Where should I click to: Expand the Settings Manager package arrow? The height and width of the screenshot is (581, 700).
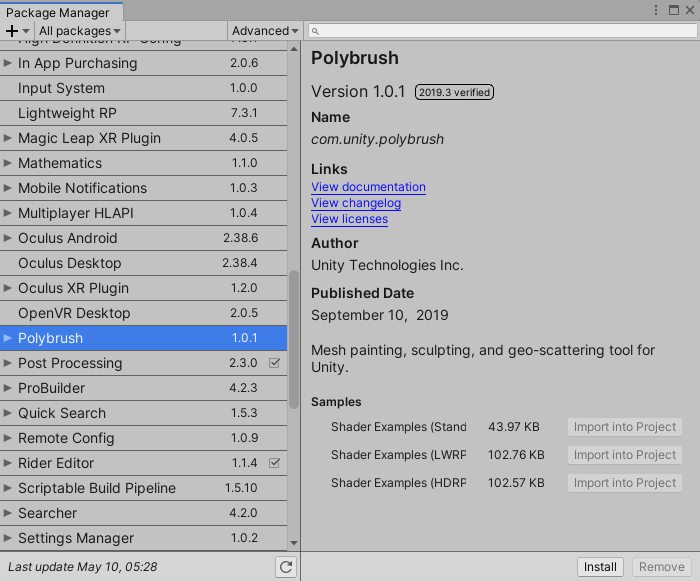pos(7,538)
